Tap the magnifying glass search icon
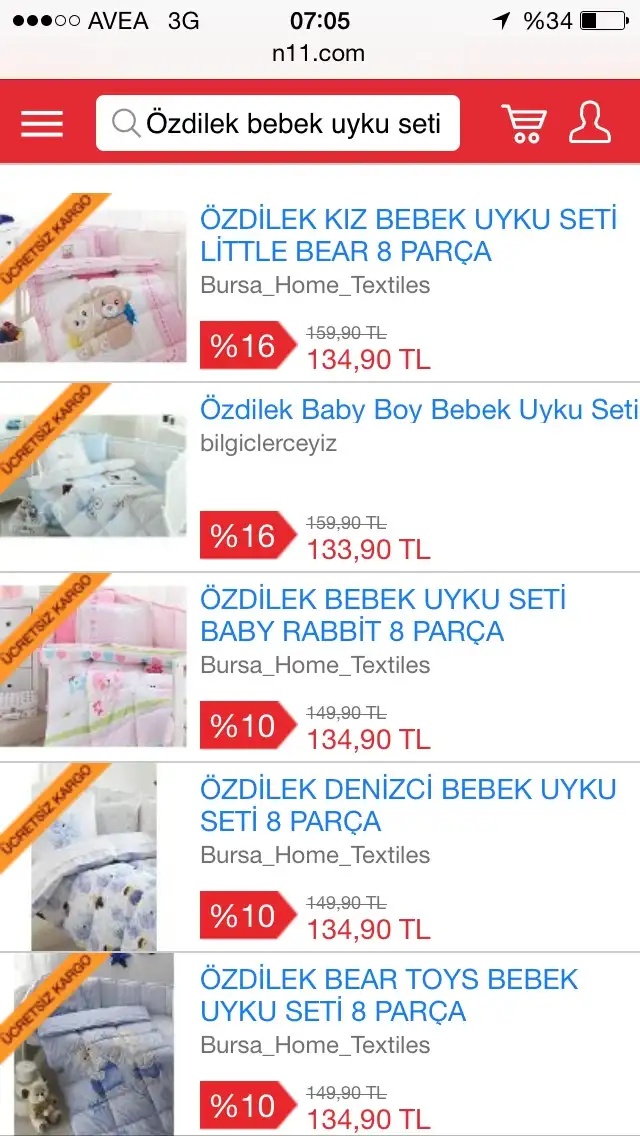This screenshot has width=640, height=1136. pos(126,124)
